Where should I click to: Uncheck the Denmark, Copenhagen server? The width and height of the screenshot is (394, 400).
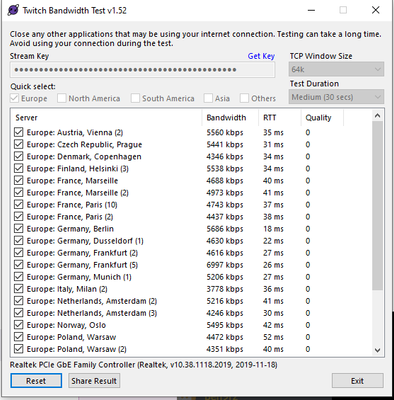[x=19, y=156]
